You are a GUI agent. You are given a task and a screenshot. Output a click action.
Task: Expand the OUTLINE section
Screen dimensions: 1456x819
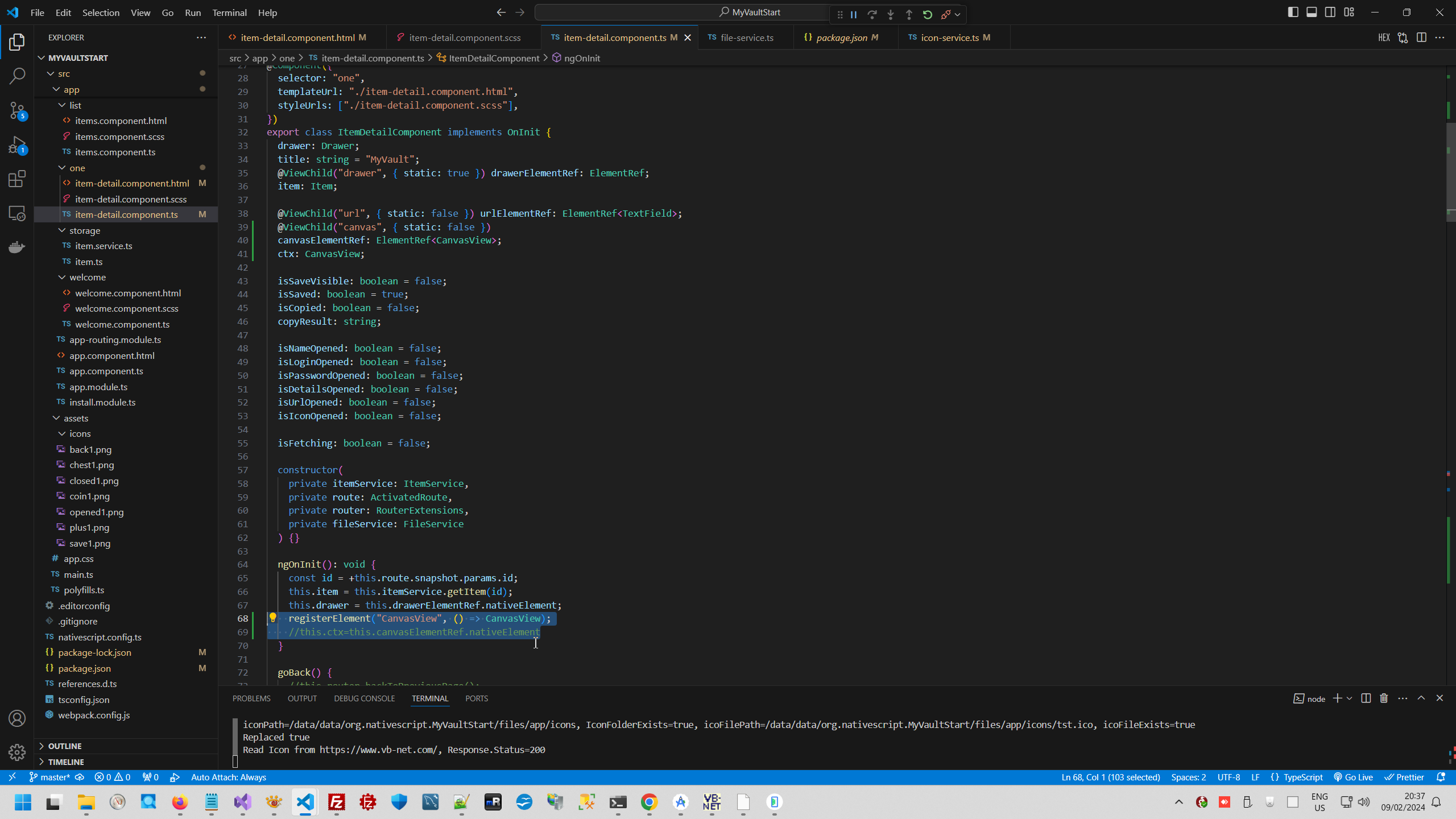64,745
